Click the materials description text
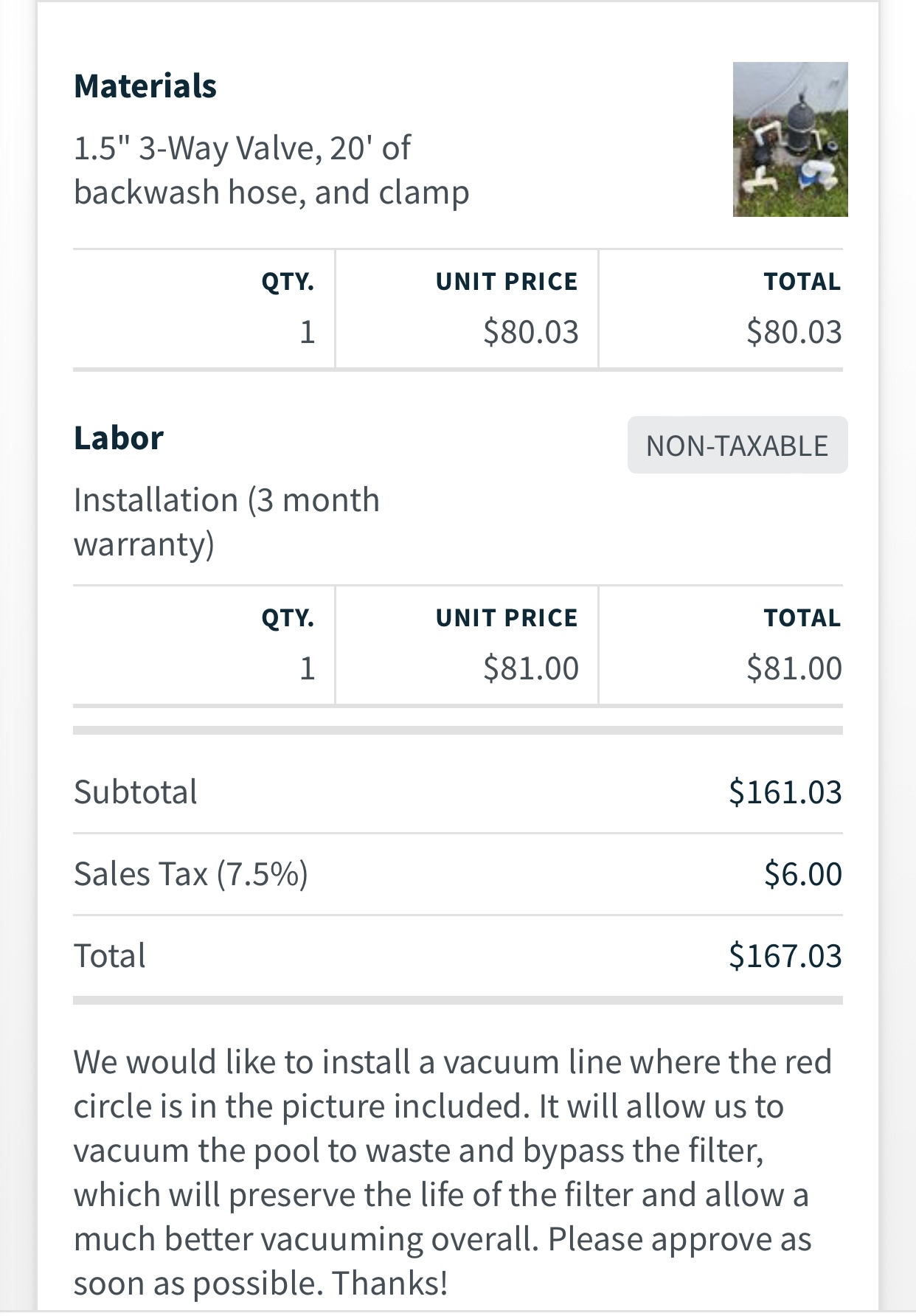 (271, 170)
